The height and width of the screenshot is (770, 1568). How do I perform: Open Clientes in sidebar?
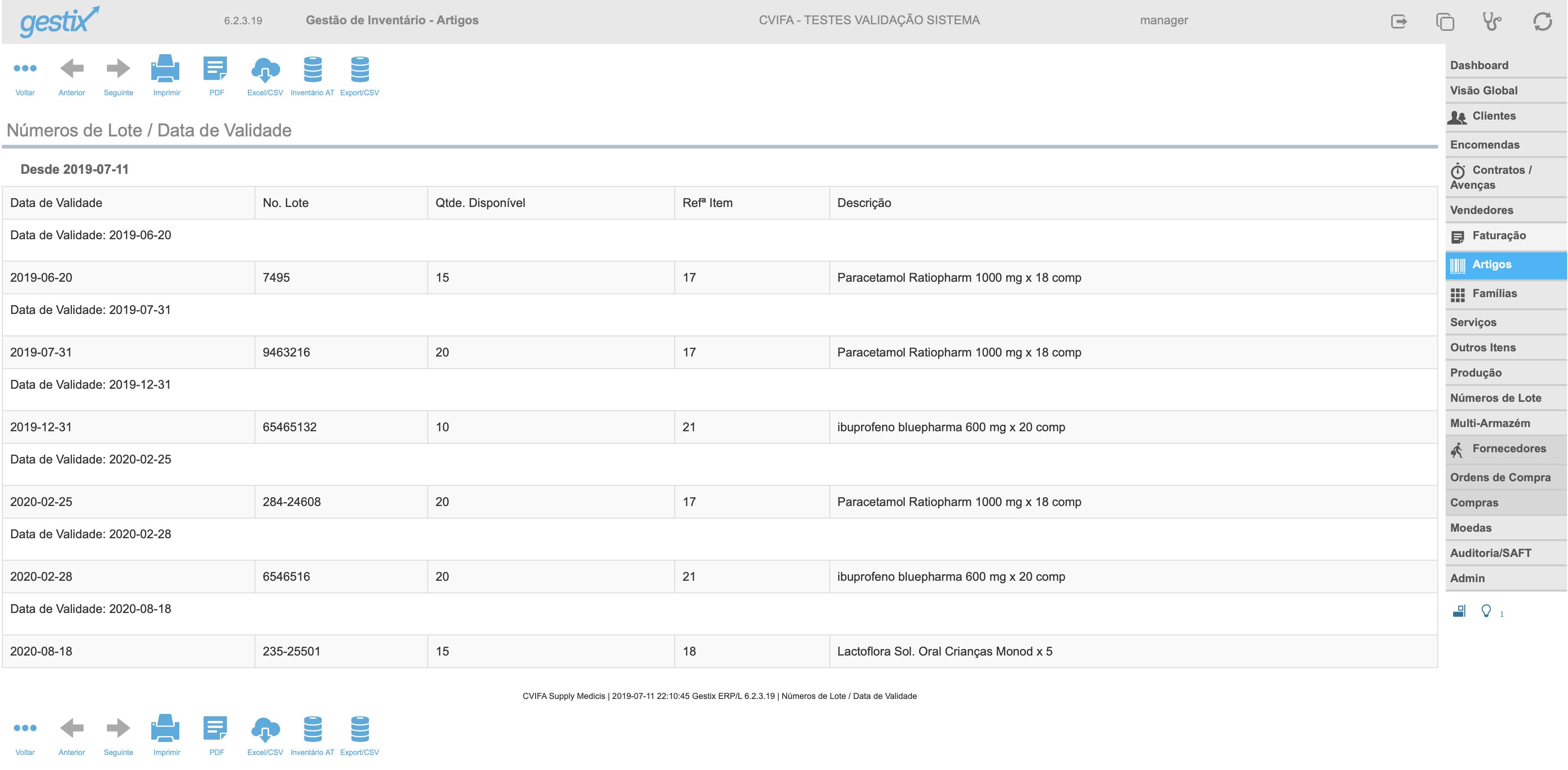click(x=1506, y=117)
